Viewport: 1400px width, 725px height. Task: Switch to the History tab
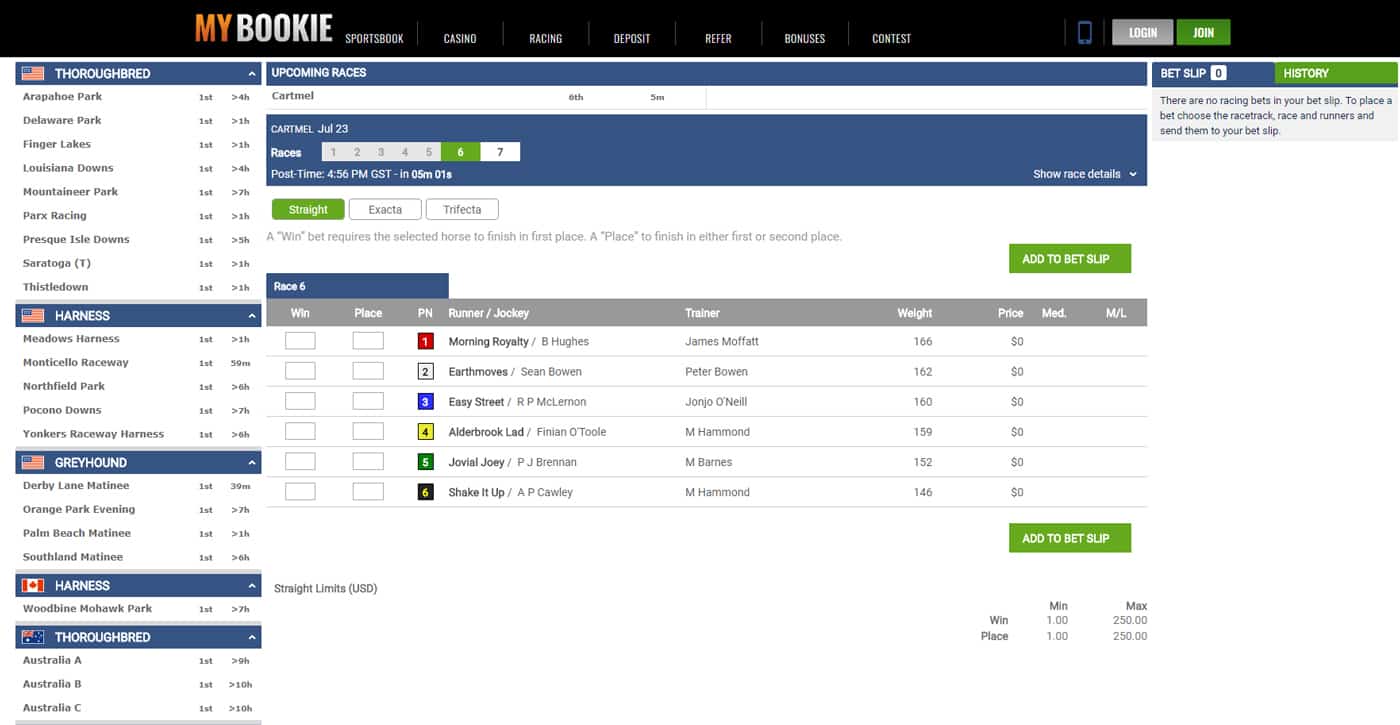(1336, 73)
